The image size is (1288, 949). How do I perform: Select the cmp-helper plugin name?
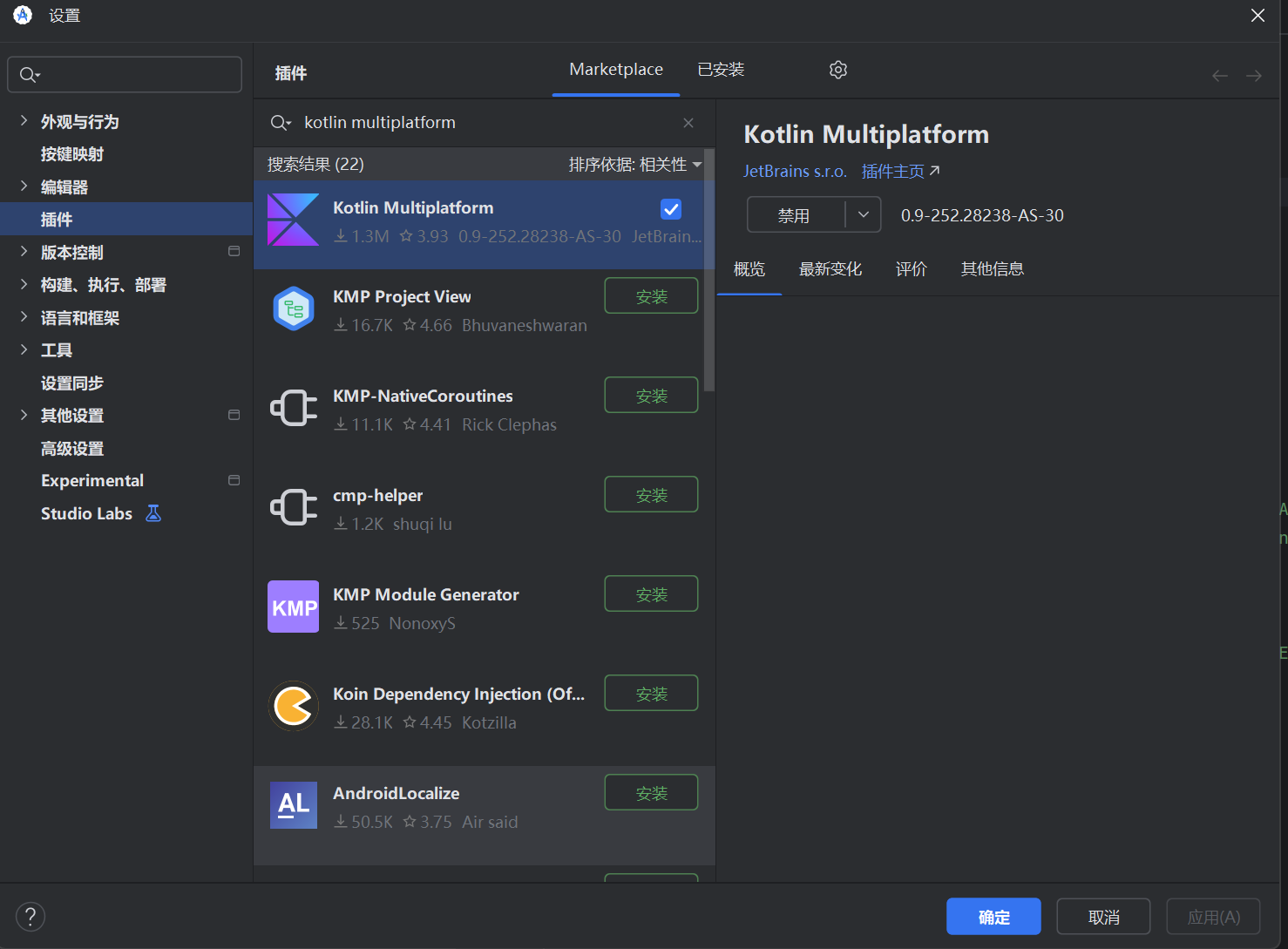point(377,495)
